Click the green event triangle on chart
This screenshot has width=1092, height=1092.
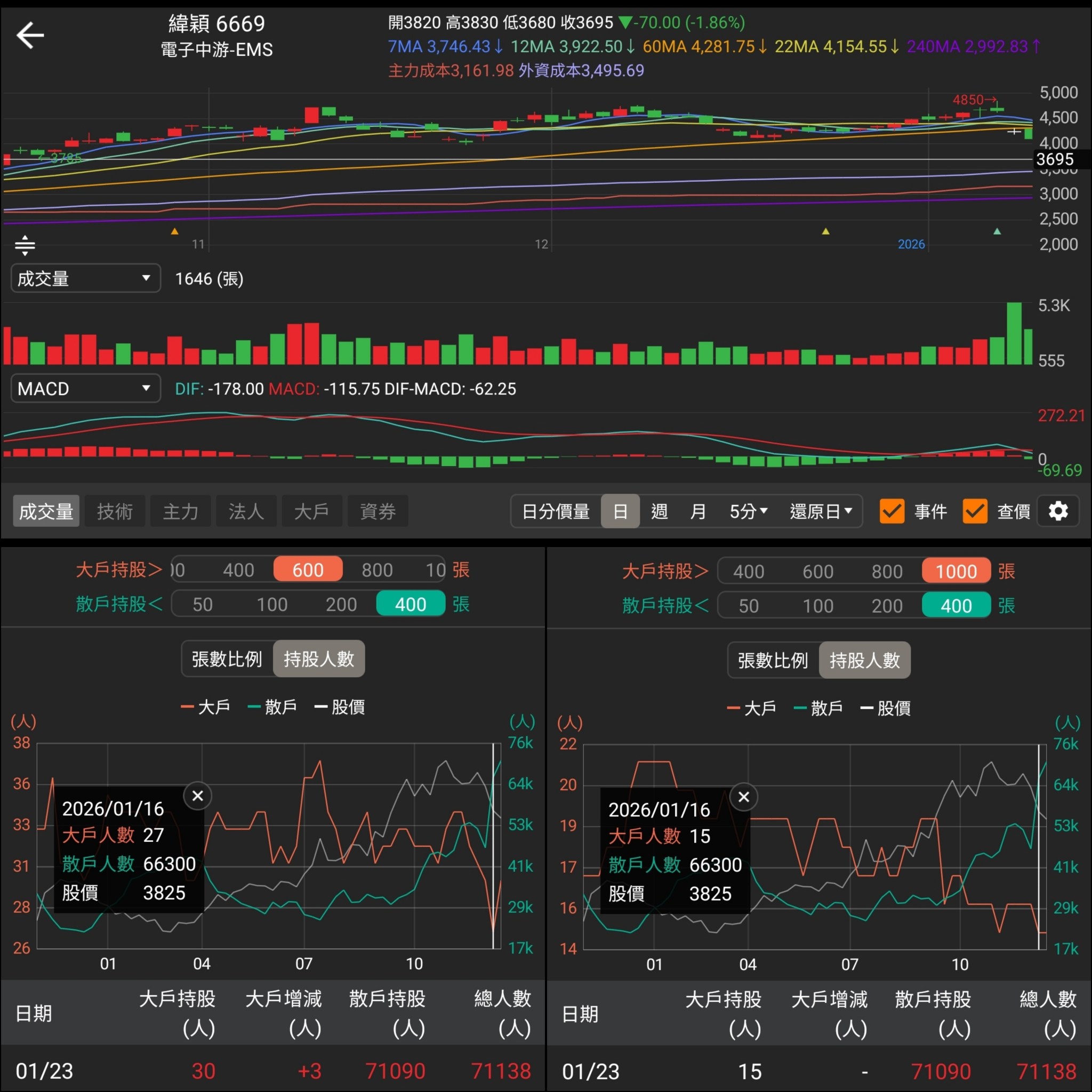997,232
